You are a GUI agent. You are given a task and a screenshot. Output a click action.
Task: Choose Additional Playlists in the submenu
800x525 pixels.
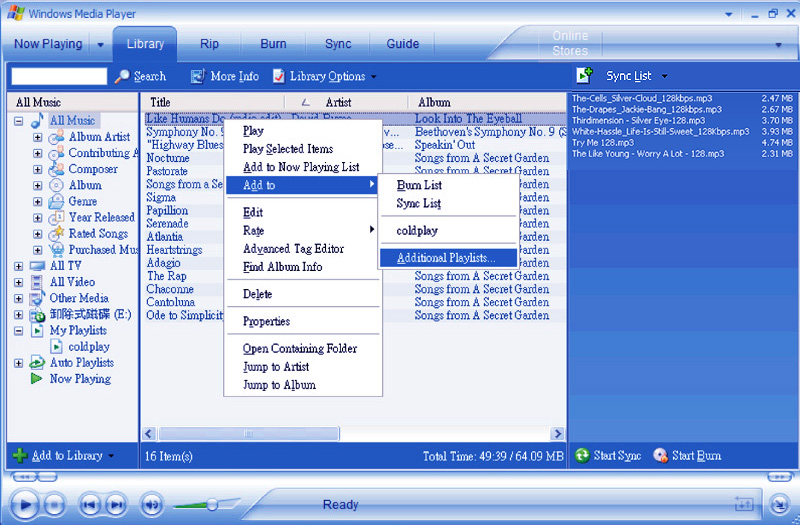click(x=448, y=258)
